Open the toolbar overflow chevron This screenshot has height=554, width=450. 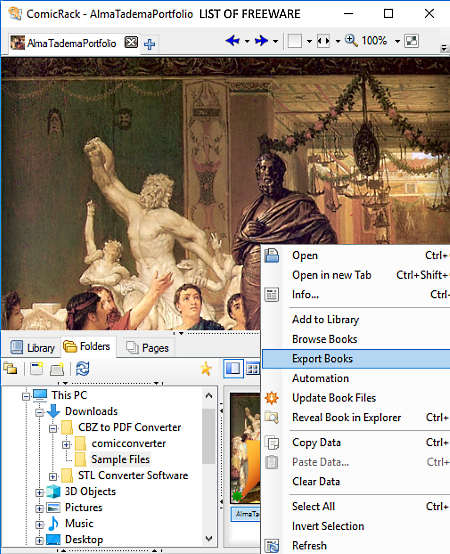pyautogui.click(x=444, y=47)
